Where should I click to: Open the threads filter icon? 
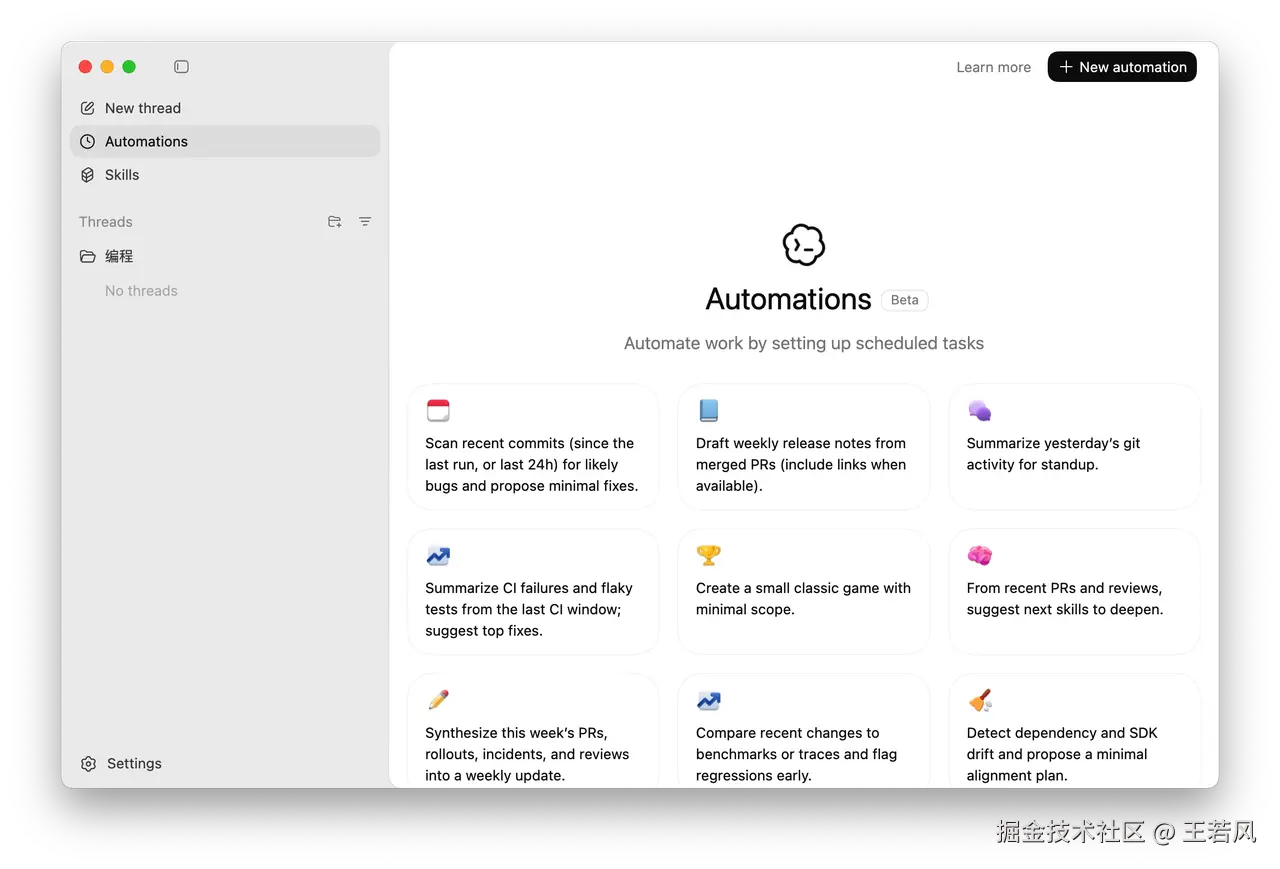point(365,222)
